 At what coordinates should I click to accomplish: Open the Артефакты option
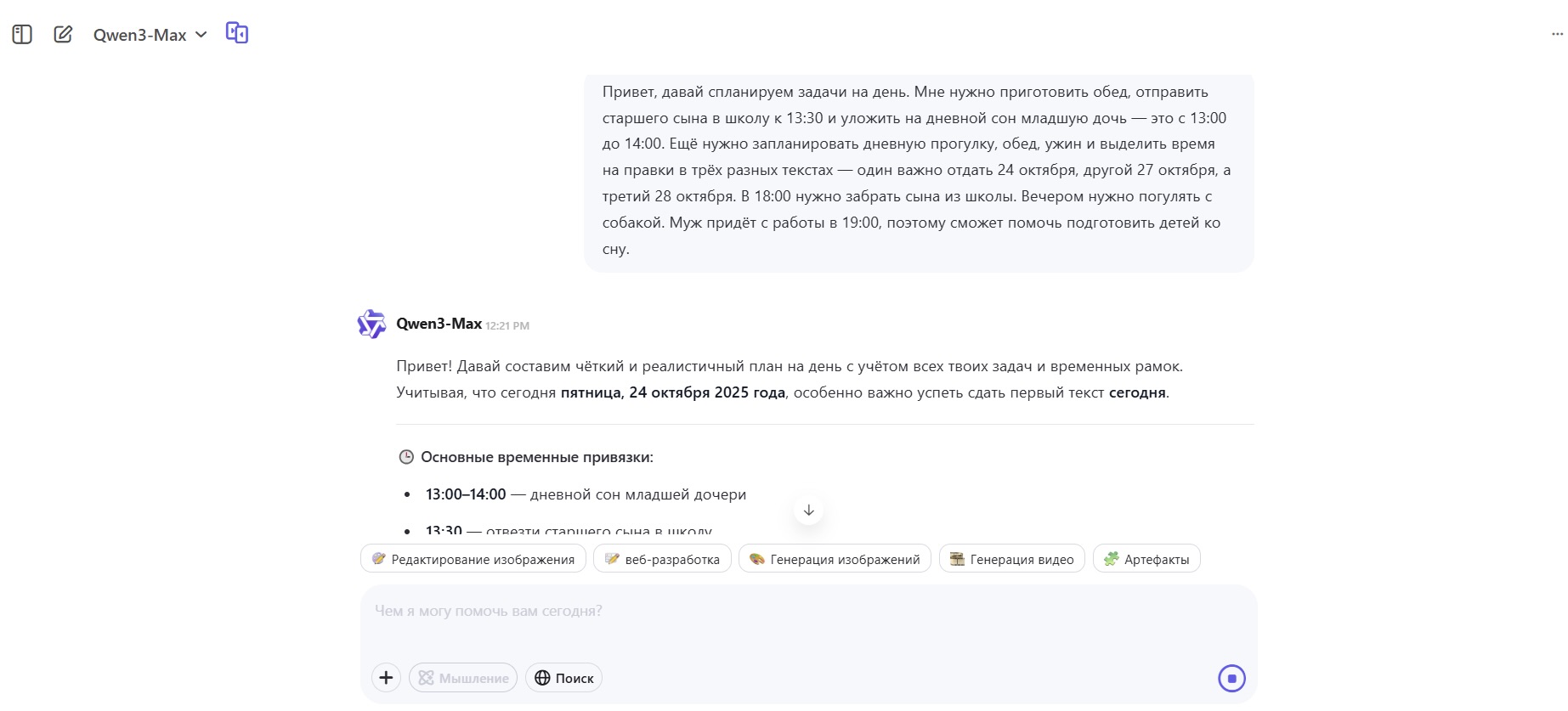coord(1146,559)
